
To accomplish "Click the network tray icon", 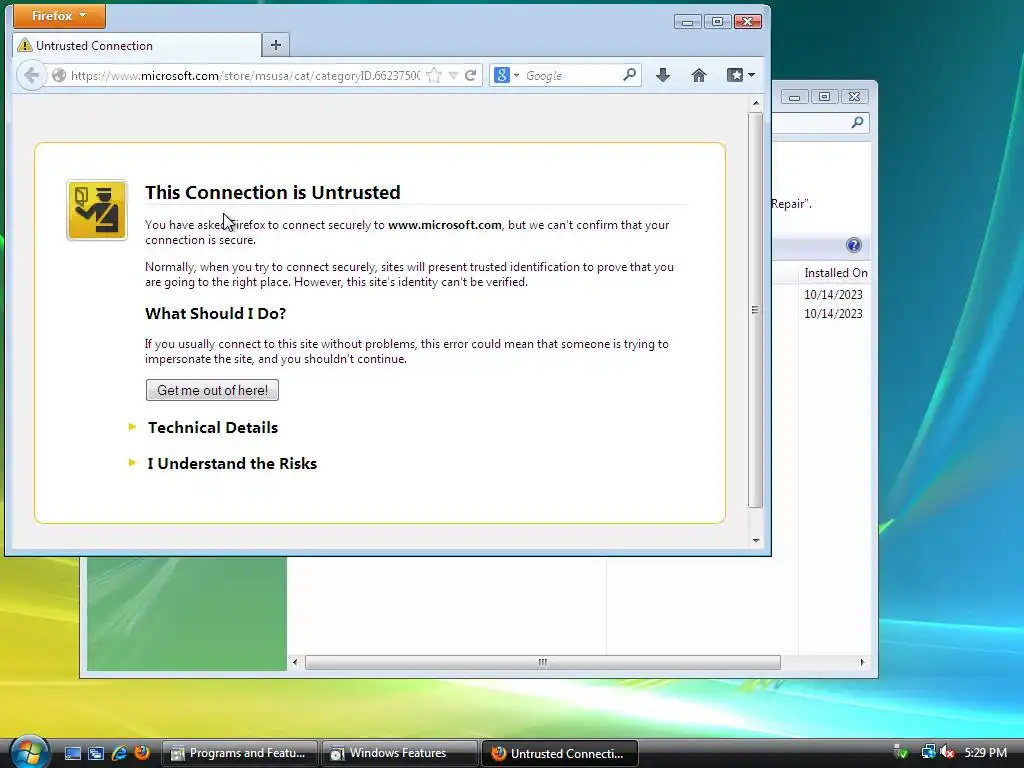I will [927, 752].
